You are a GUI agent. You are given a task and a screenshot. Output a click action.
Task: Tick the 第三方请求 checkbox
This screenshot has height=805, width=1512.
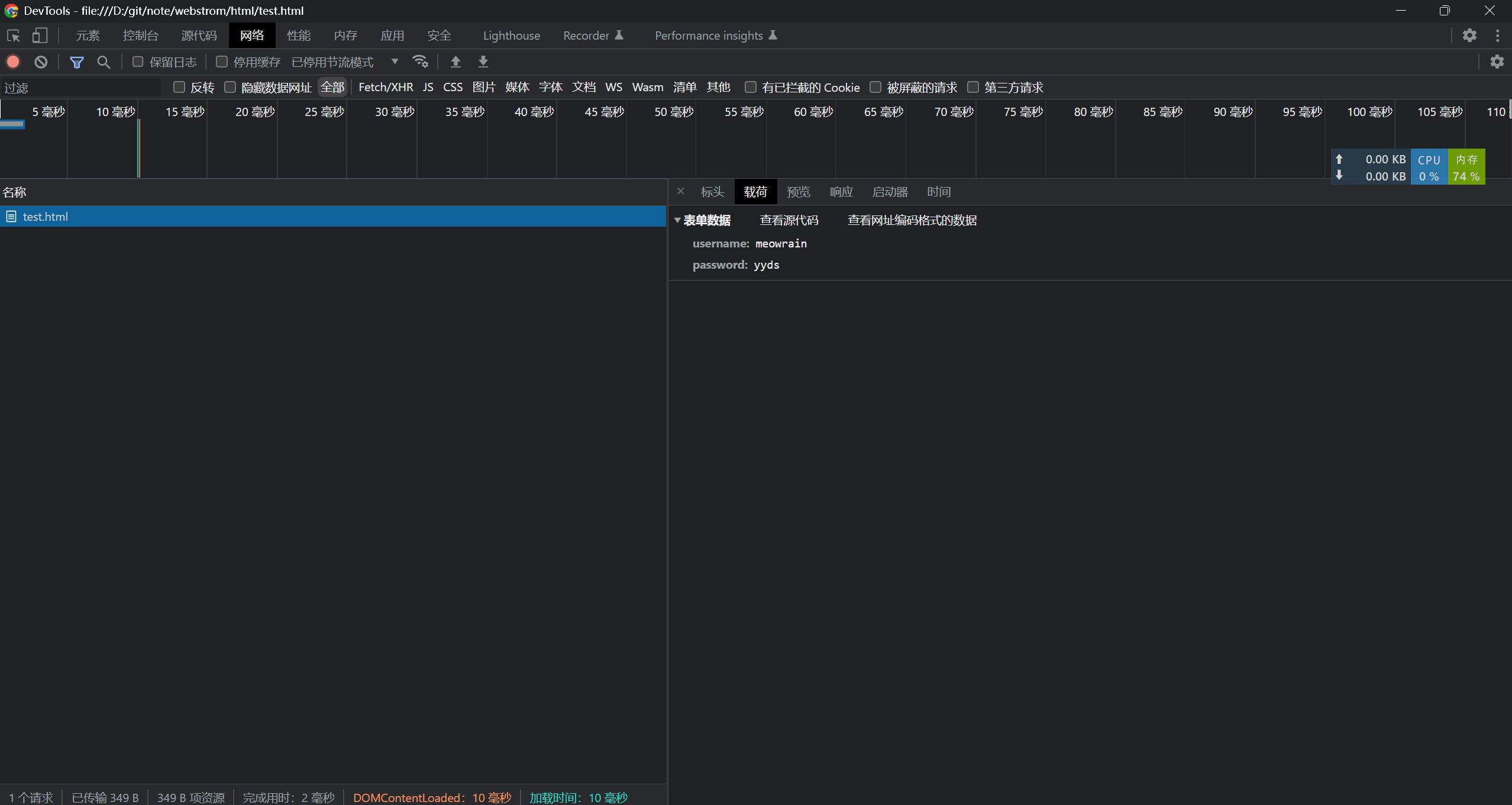click(x=973, y=87)
